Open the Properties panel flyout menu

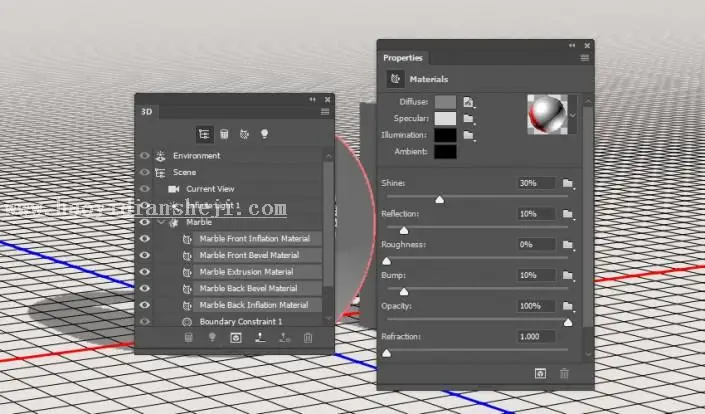click(585, 58)
